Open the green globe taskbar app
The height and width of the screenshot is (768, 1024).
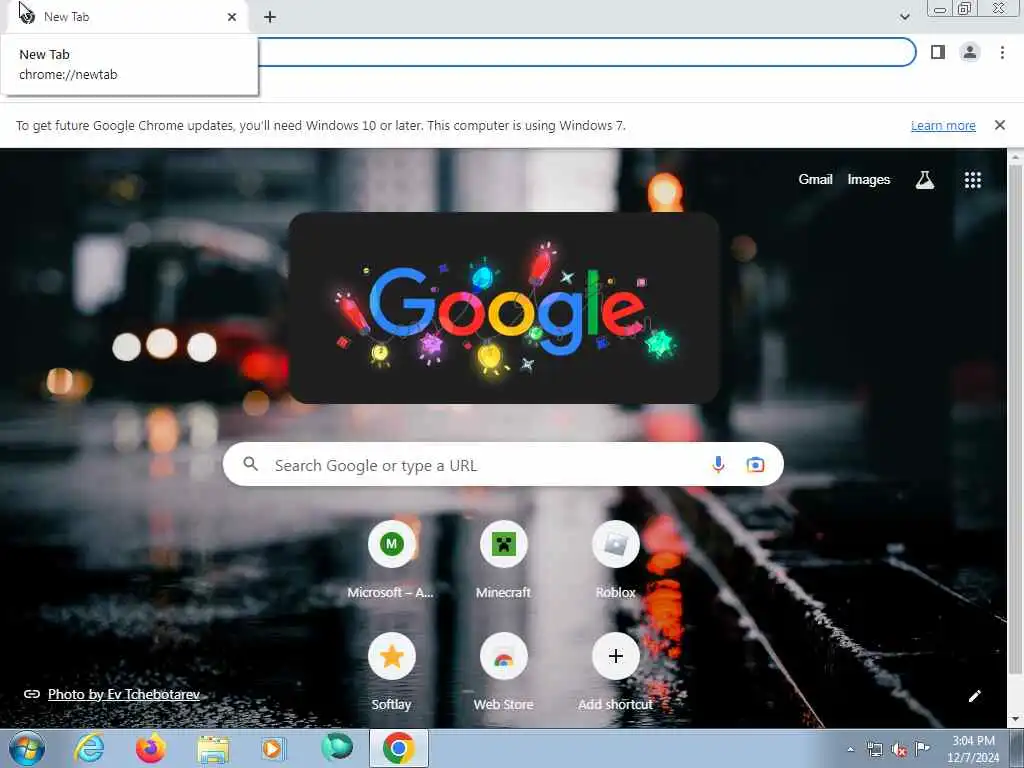pyautogui.click(x=337, y=747)
